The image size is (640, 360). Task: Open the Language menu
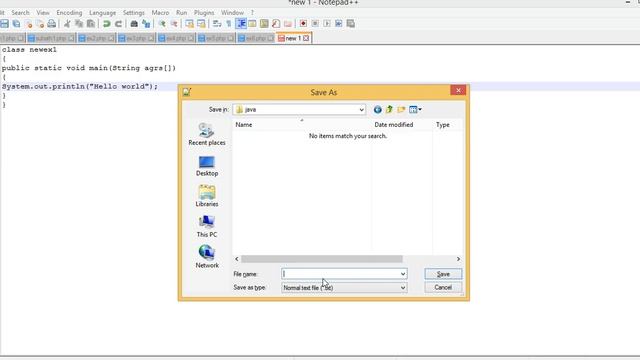[102, 13]
